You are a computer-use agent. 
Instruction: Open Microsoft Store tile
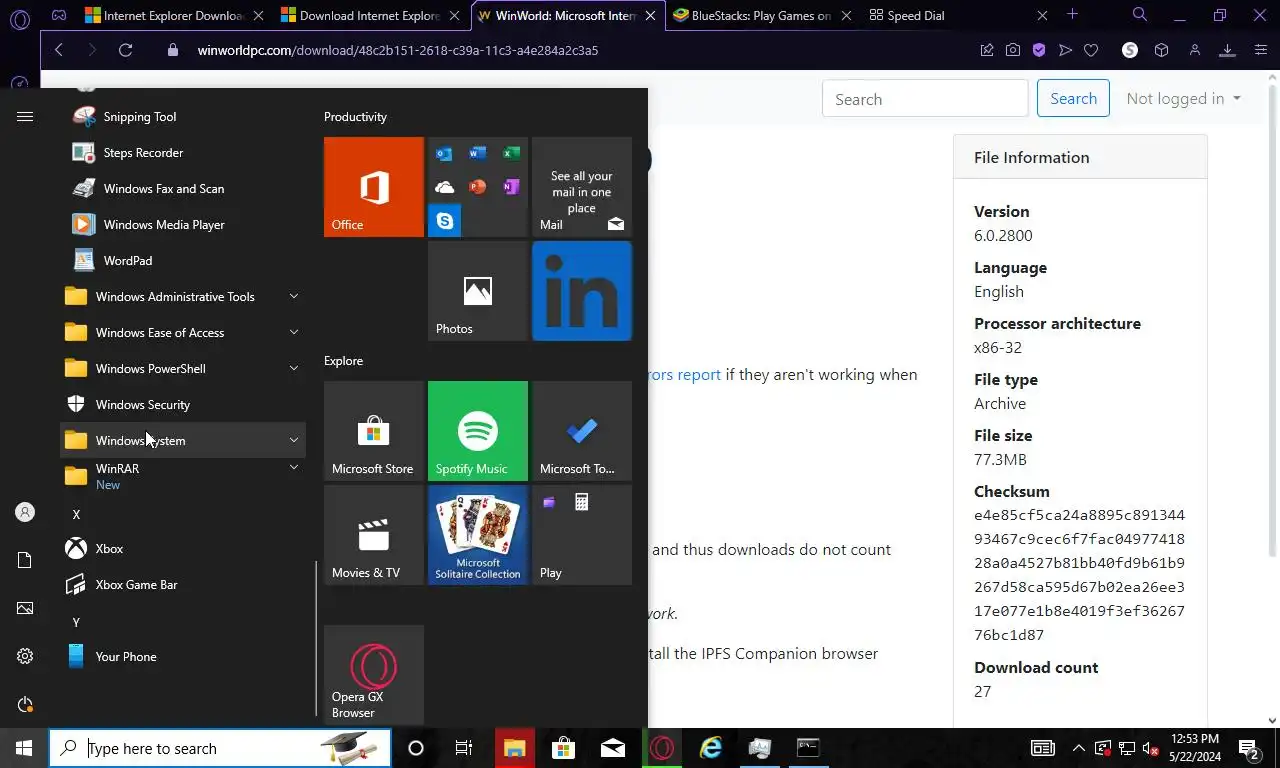tap(374, 431)
